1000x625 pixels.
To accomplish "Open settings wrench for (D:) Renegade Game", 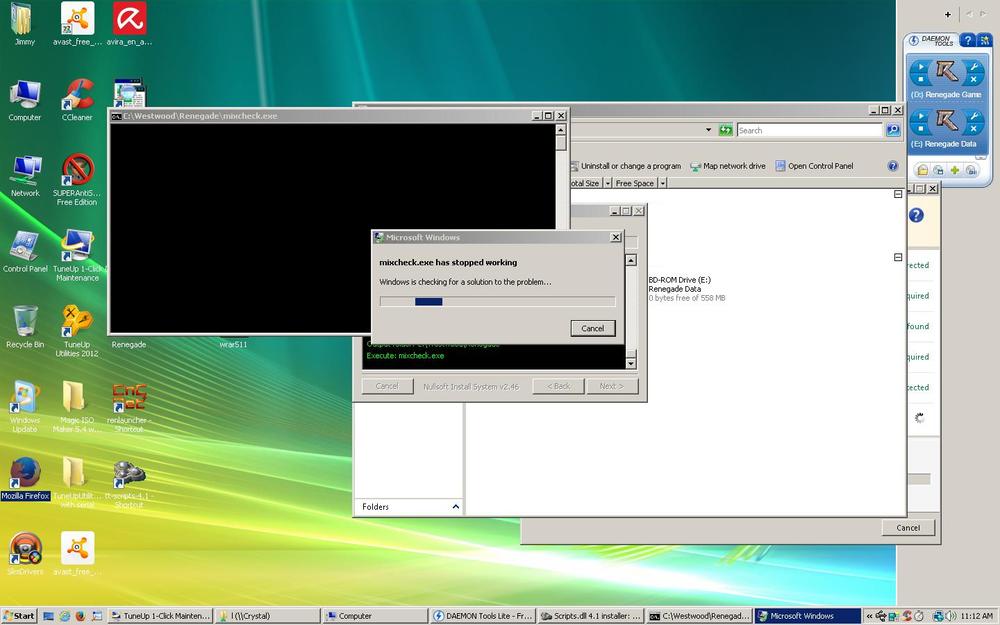I will [x=973, y=66].
